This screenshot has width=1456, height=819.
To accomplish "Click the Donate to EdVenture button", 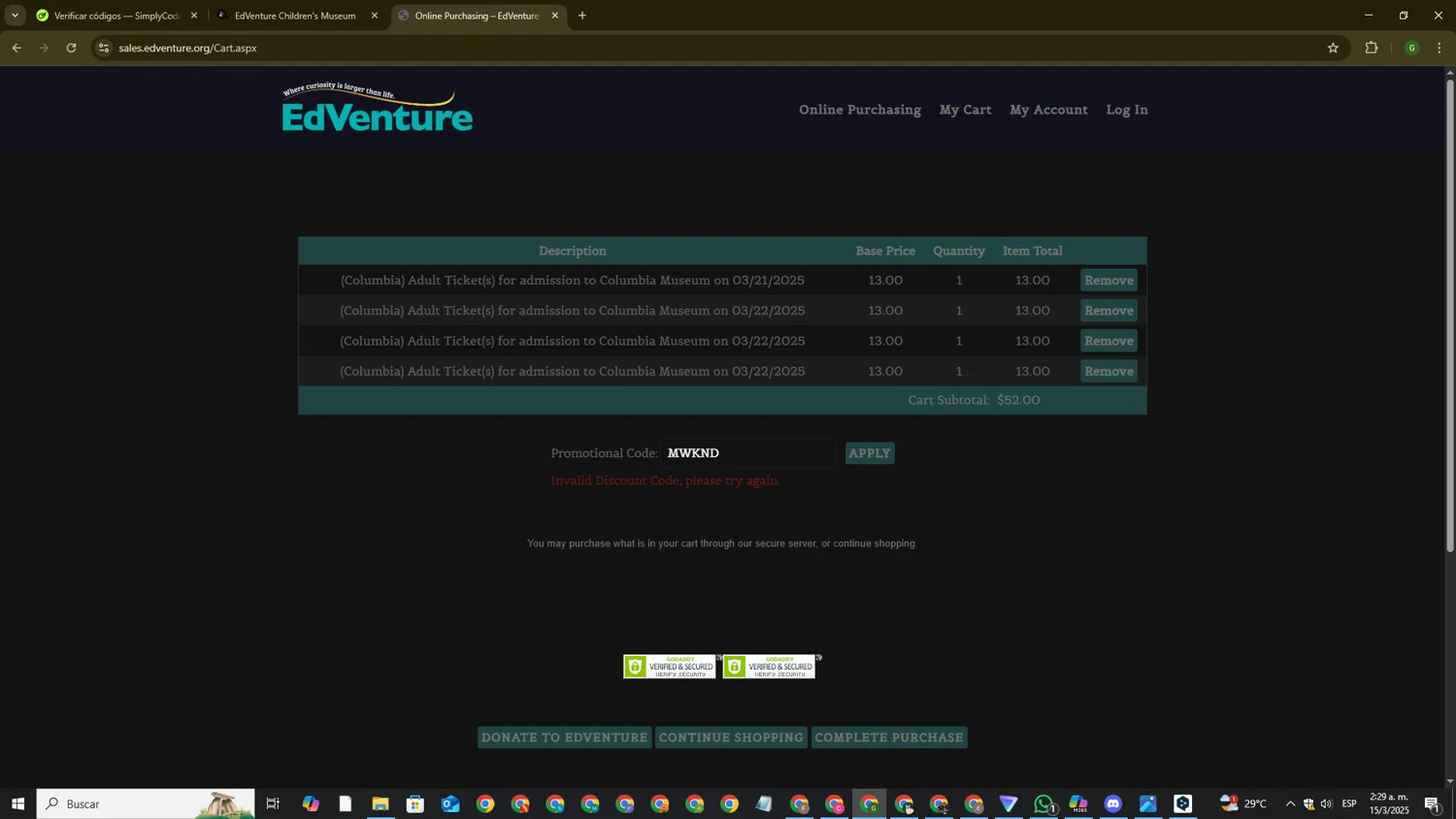I will point(564,737).
